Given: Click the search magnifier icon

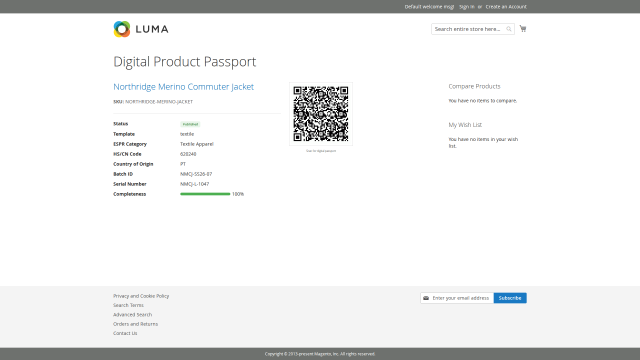Looking at the screenshot, I should 509,29.
